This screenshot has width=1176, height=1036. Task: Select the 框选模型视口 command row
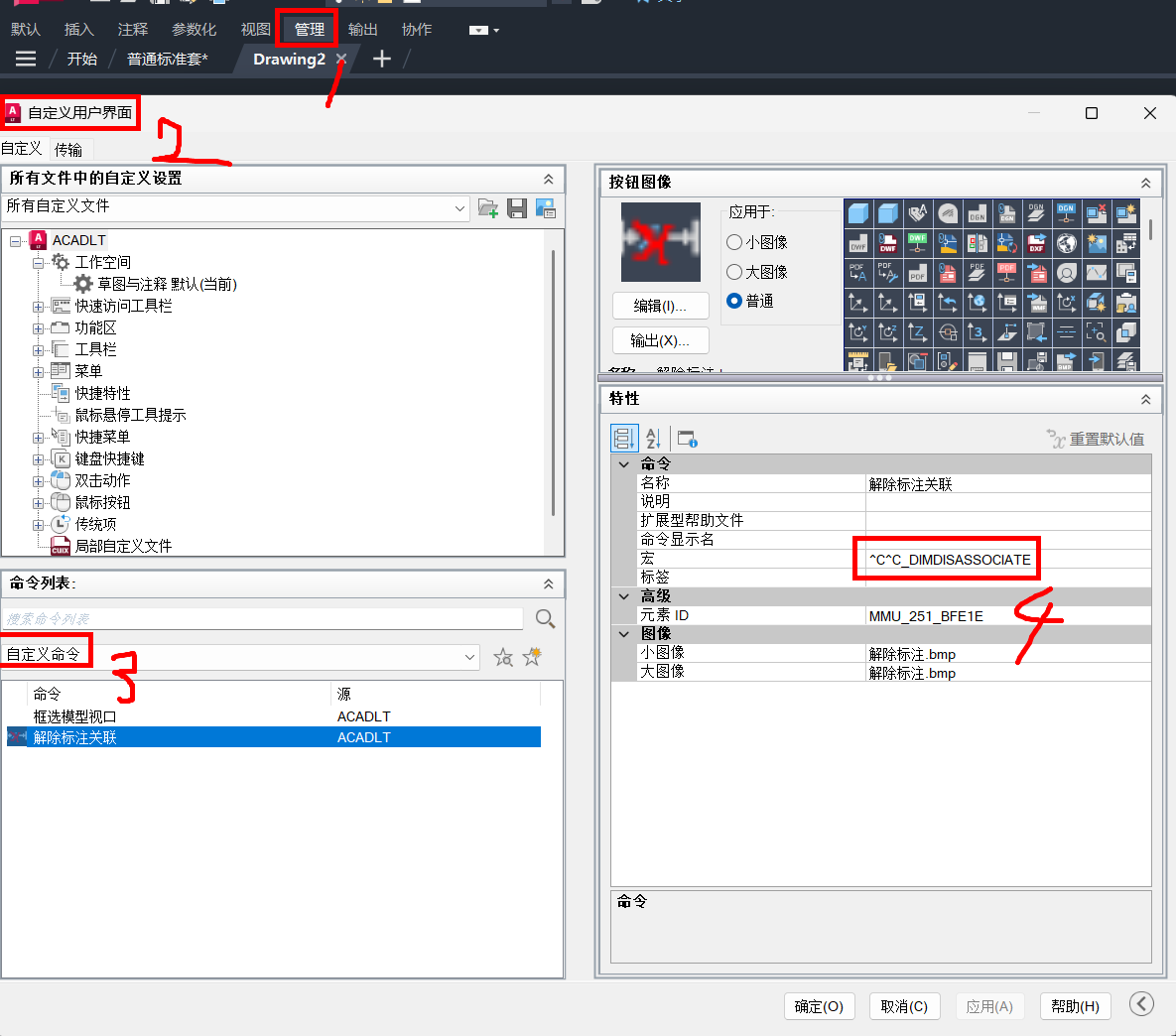tap(274, 716)
